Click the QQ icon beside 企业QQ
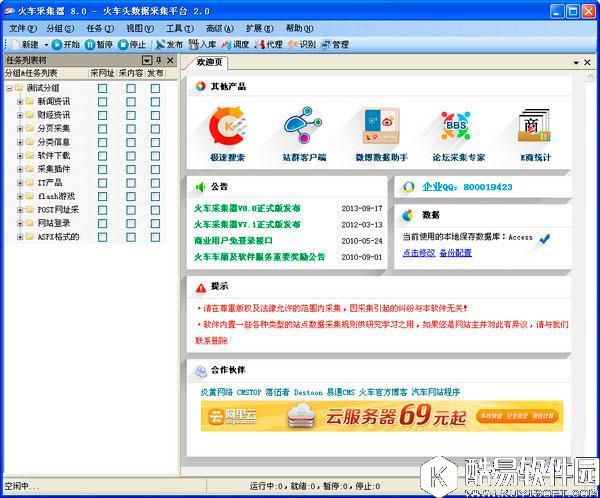Screen dimensions: 600x498 (x=408, y=187)
